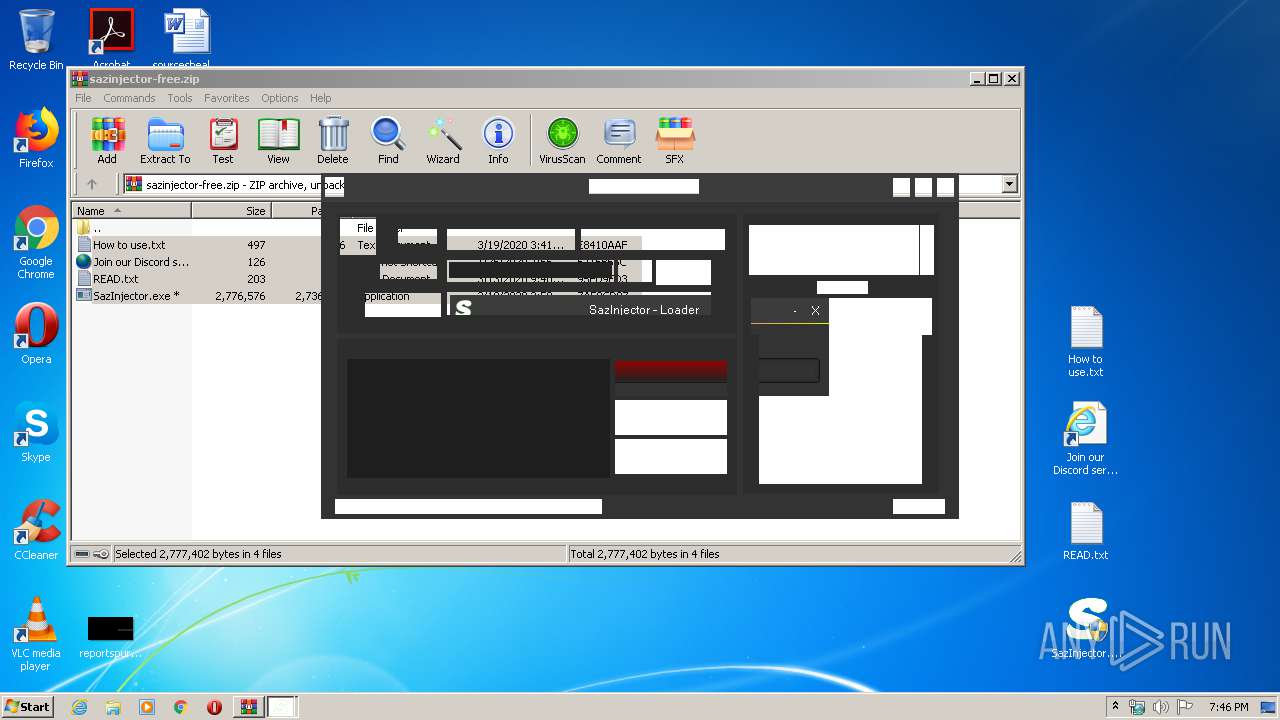Open the Favorites menu
The image size is (1280, 720).
pos(227,98)
